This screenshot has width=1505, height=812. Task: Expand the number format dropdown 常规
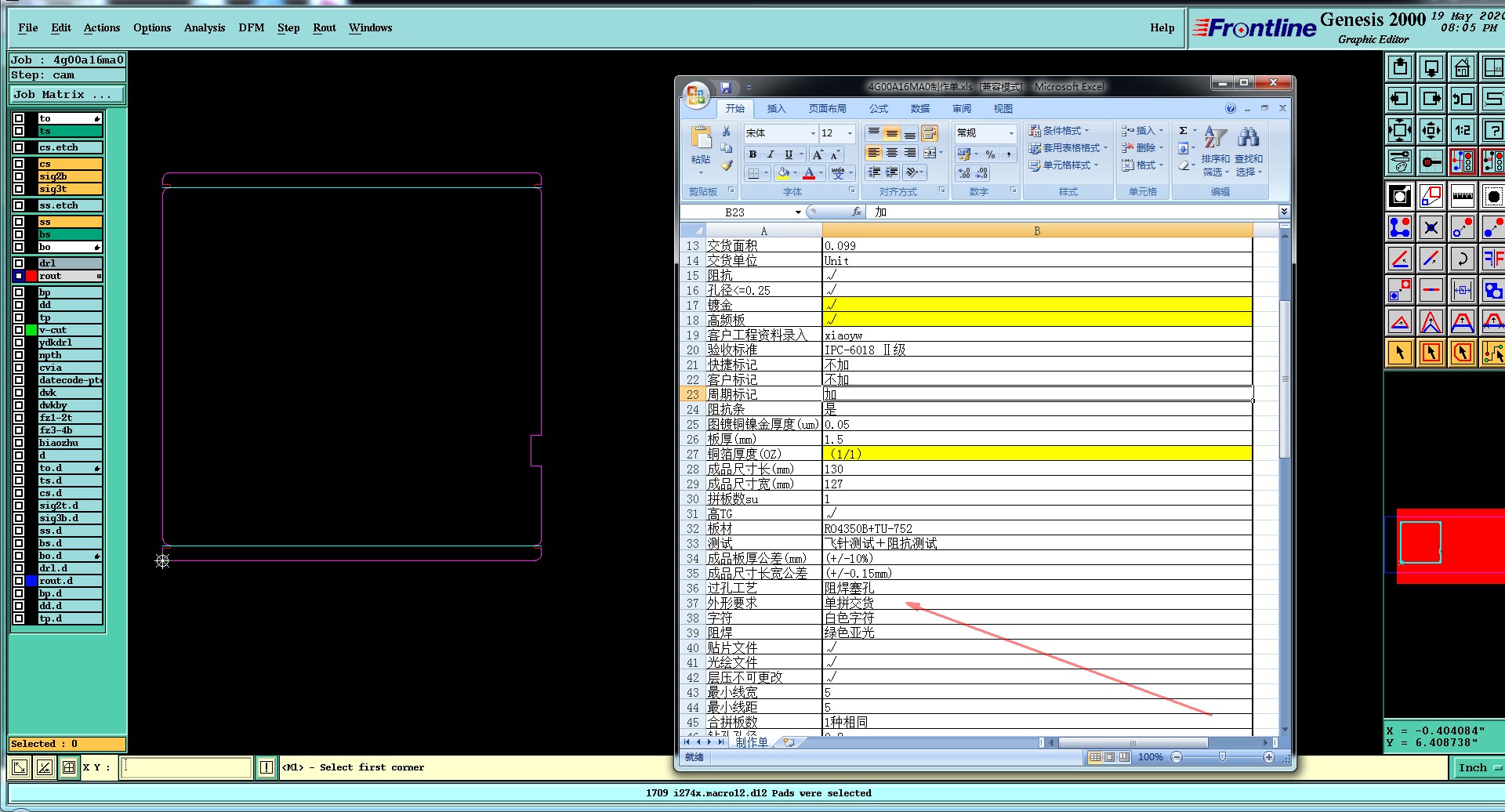tap(1010, 133)
